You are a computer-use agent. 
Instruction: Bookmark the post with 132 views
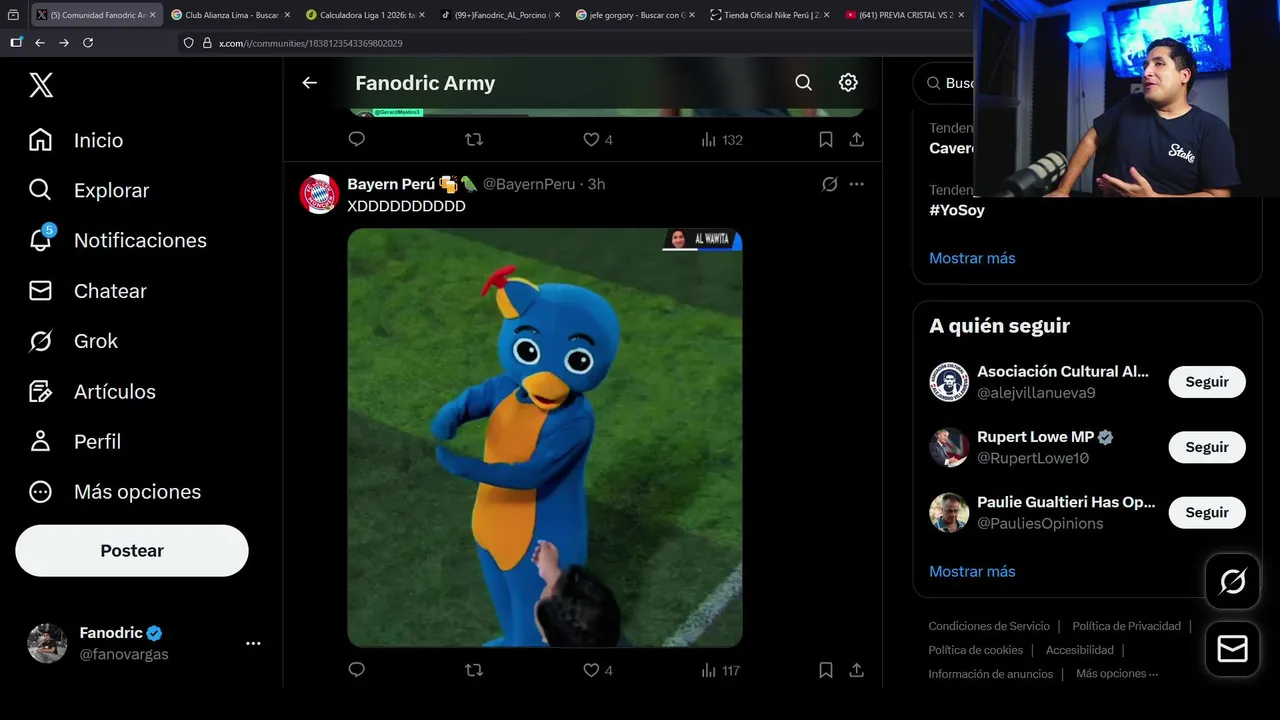pos(826,140)
